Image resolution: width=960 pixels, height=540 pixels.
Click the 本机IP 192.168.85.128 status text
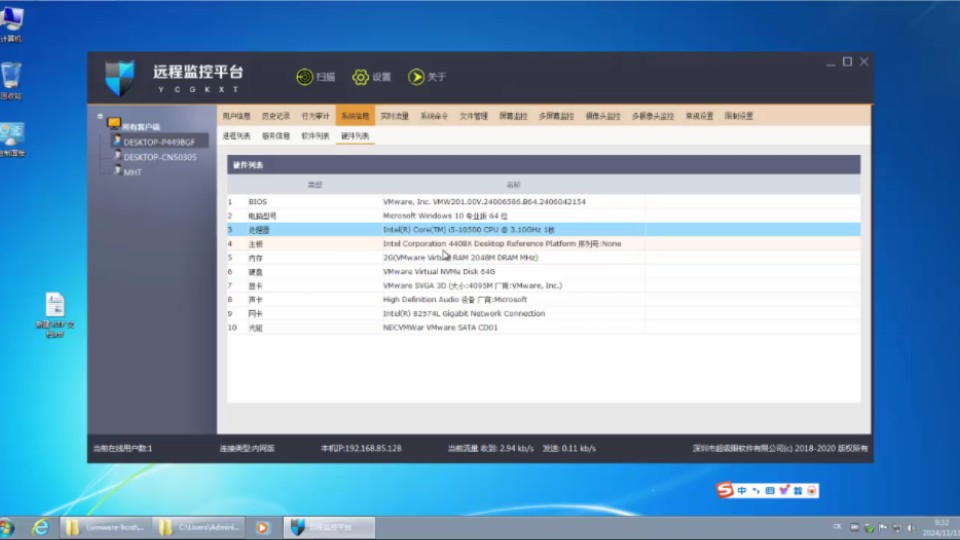pyautogui.click(x=361, y=448)
